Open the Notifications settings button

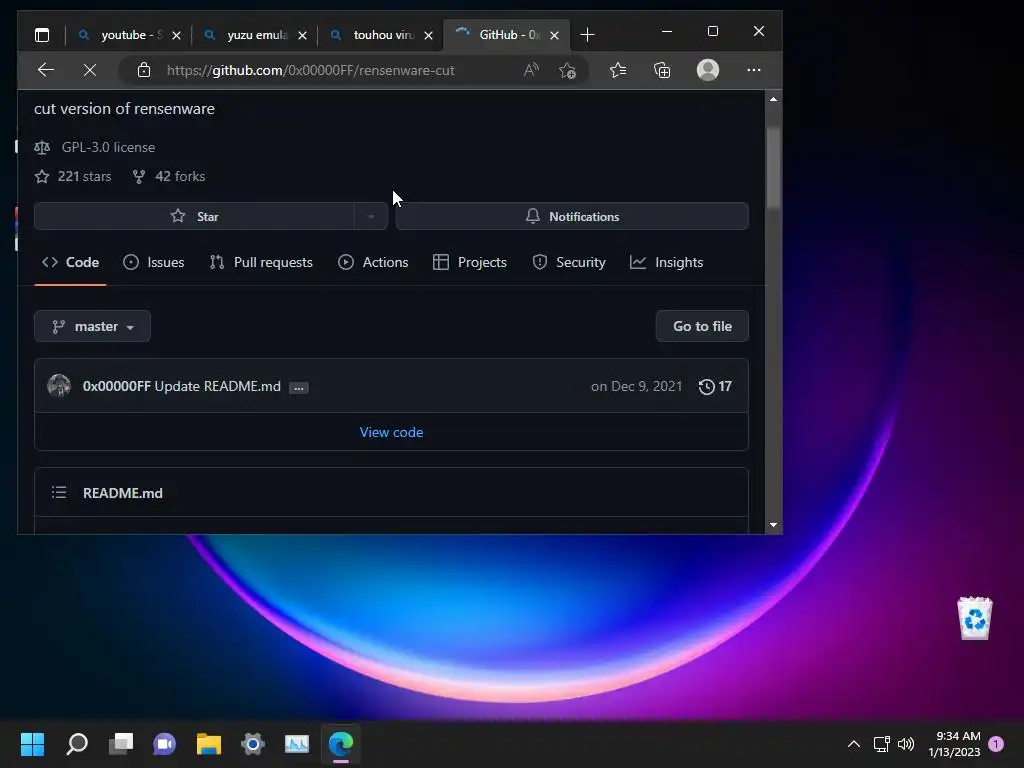coord(572,216)
